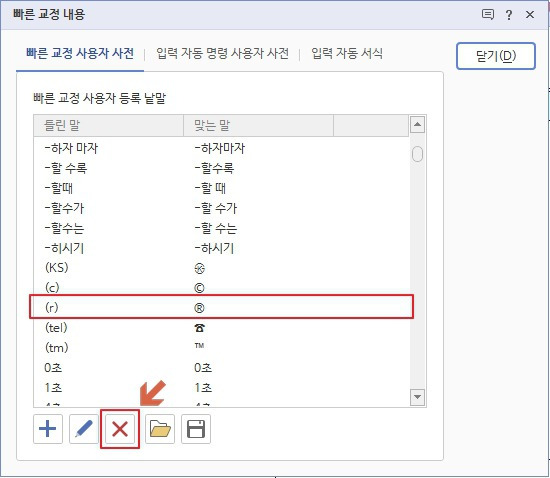Select the (tm) row
This screenshot has height=478, width=550.
pyautogui.click(x=221, y=348)
